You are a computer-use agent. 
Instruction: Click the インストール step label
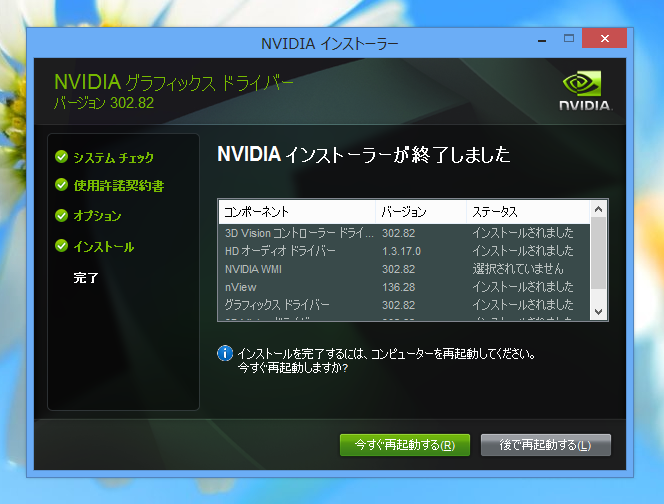(x=104, y=246)
